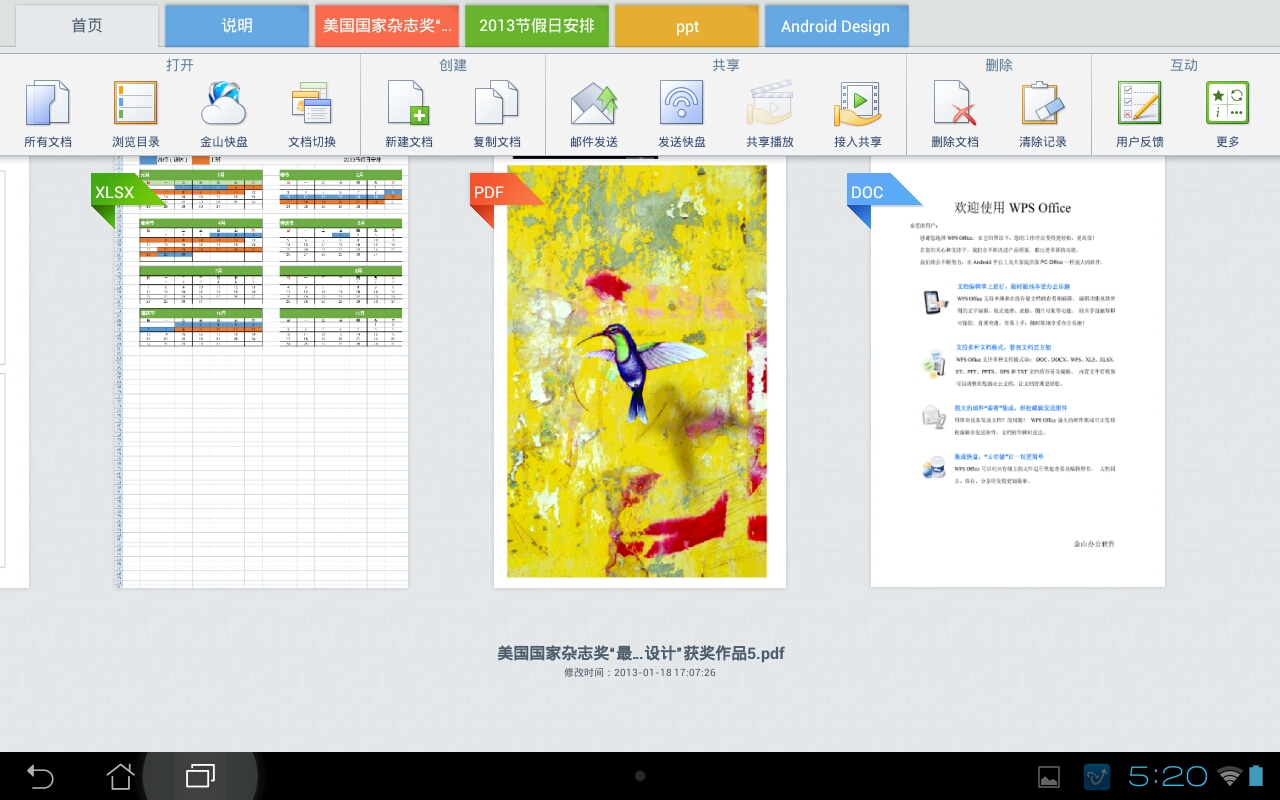Tap the recent apps button

click(x=200, y=776)
